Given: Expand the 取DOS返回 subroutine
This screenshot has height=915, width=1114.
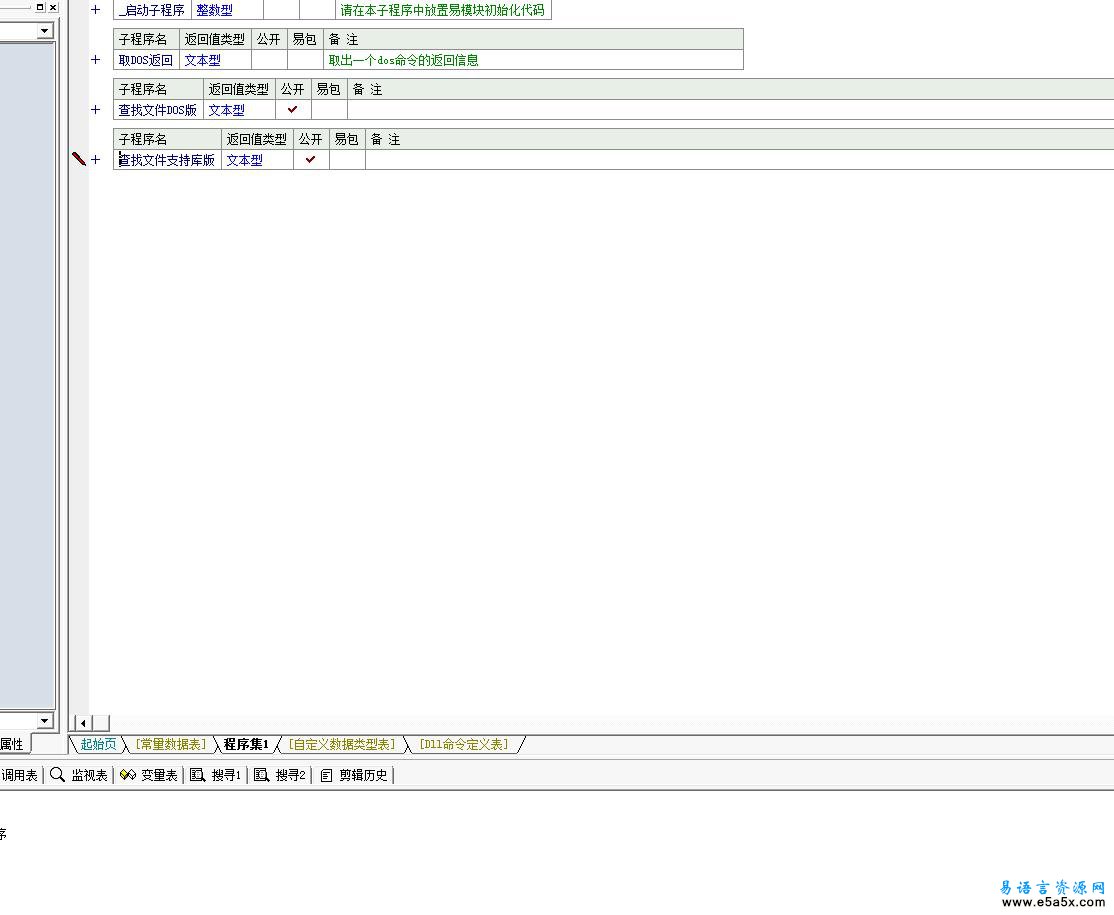Looking at the screenshot, I should pyautogui.click(x=96, y=60).
